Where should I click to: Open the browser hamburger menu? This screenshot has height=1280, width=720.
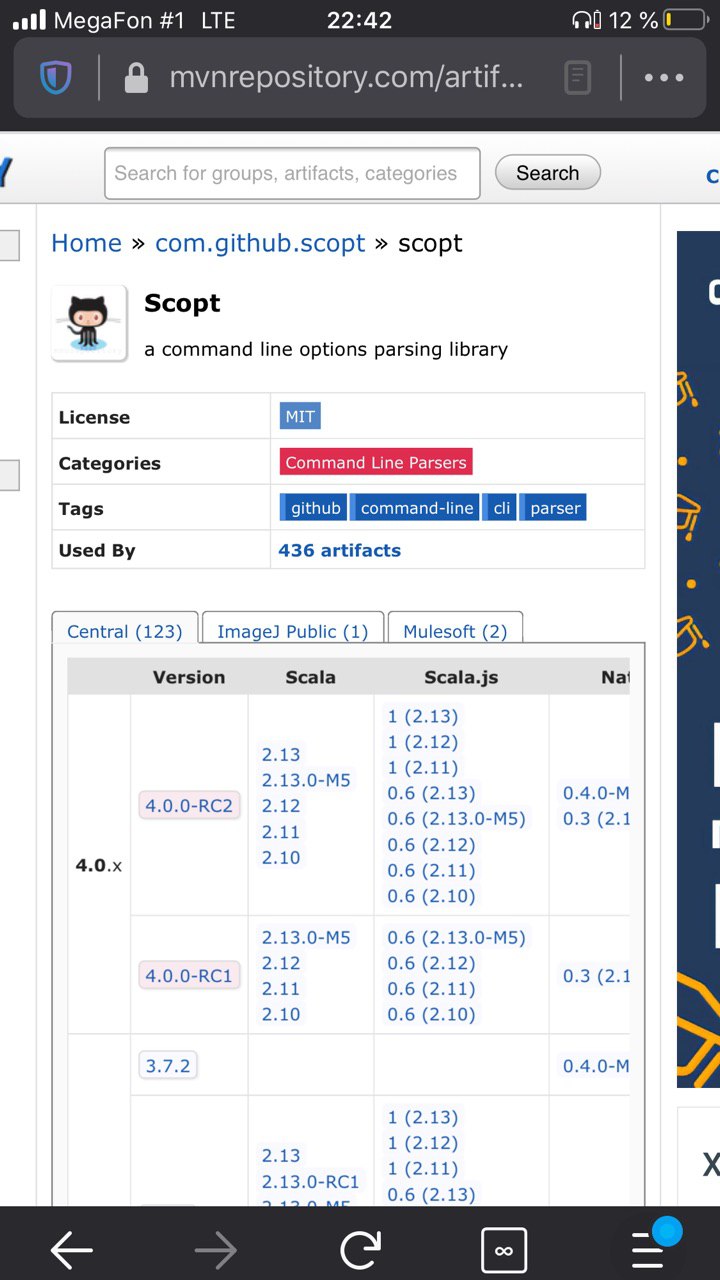[x=648, y=1249]
